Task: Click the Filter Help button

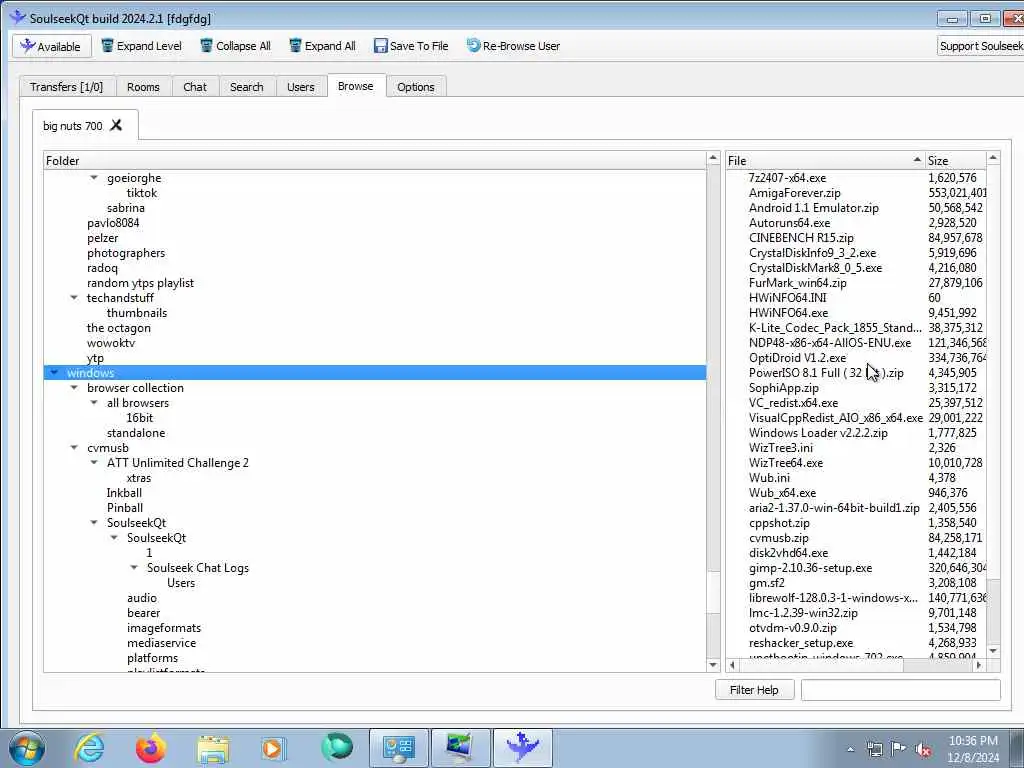Action: click(x=754, y=690)
